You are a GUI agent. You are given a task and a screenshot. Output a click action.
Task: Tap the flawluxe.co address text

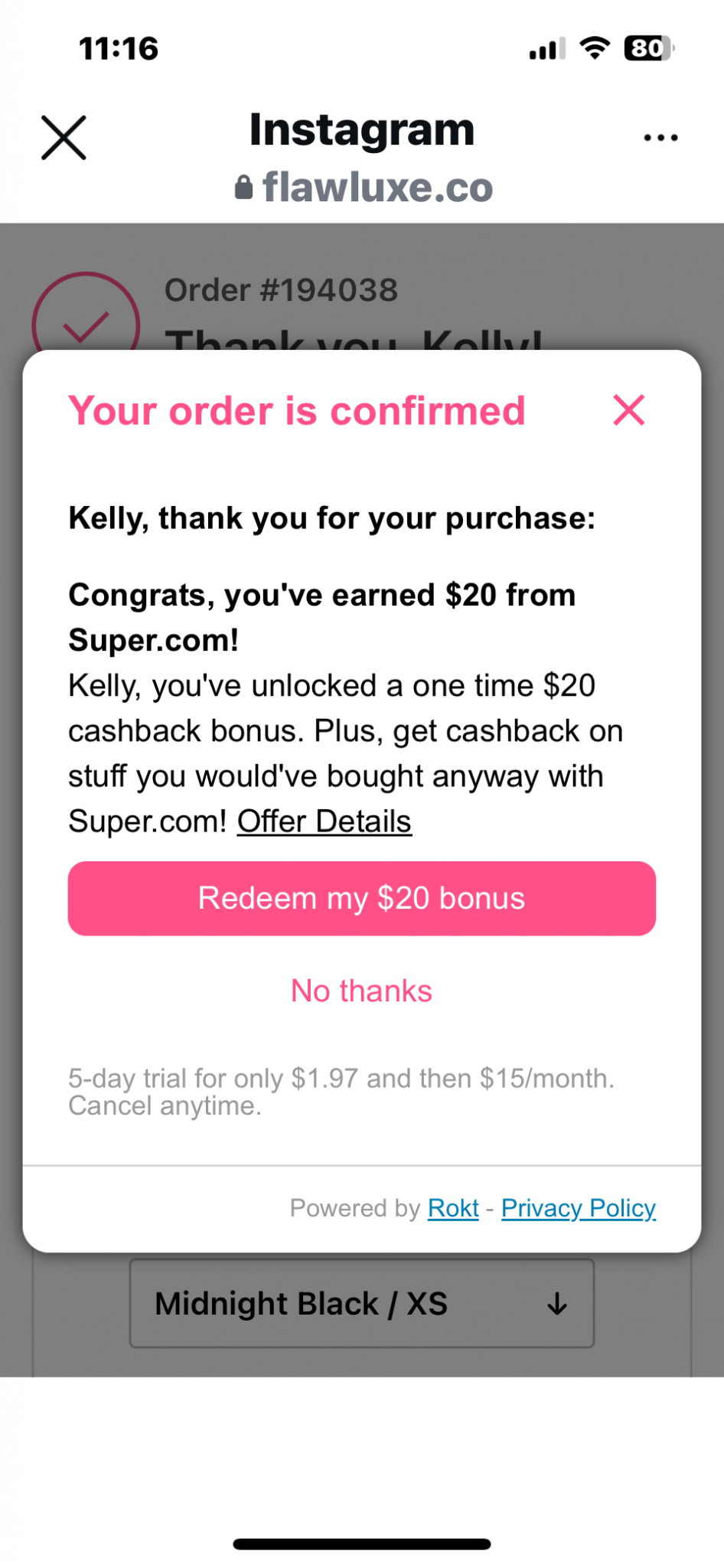[x=377, y=188]
